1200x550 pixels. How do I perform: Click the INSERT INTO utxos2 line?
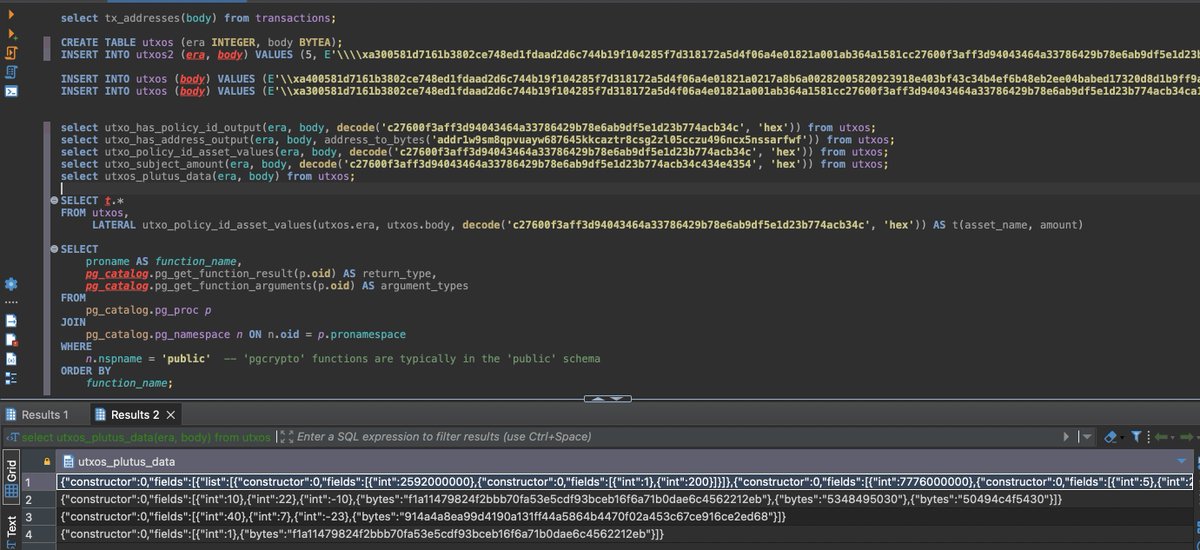[x=630, y=54]
